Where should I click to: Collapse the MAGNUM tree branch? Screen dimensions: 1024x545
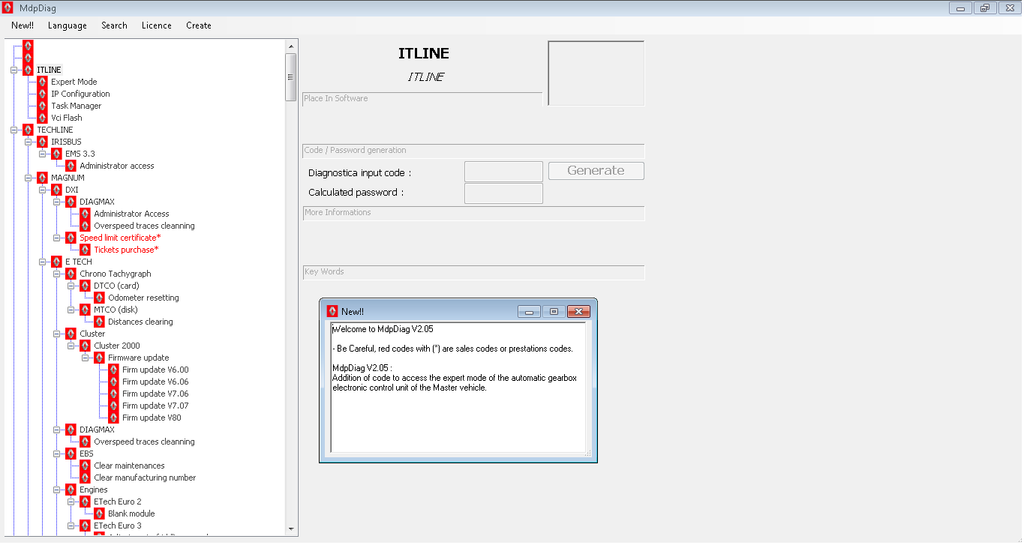(x=28, y=178)
